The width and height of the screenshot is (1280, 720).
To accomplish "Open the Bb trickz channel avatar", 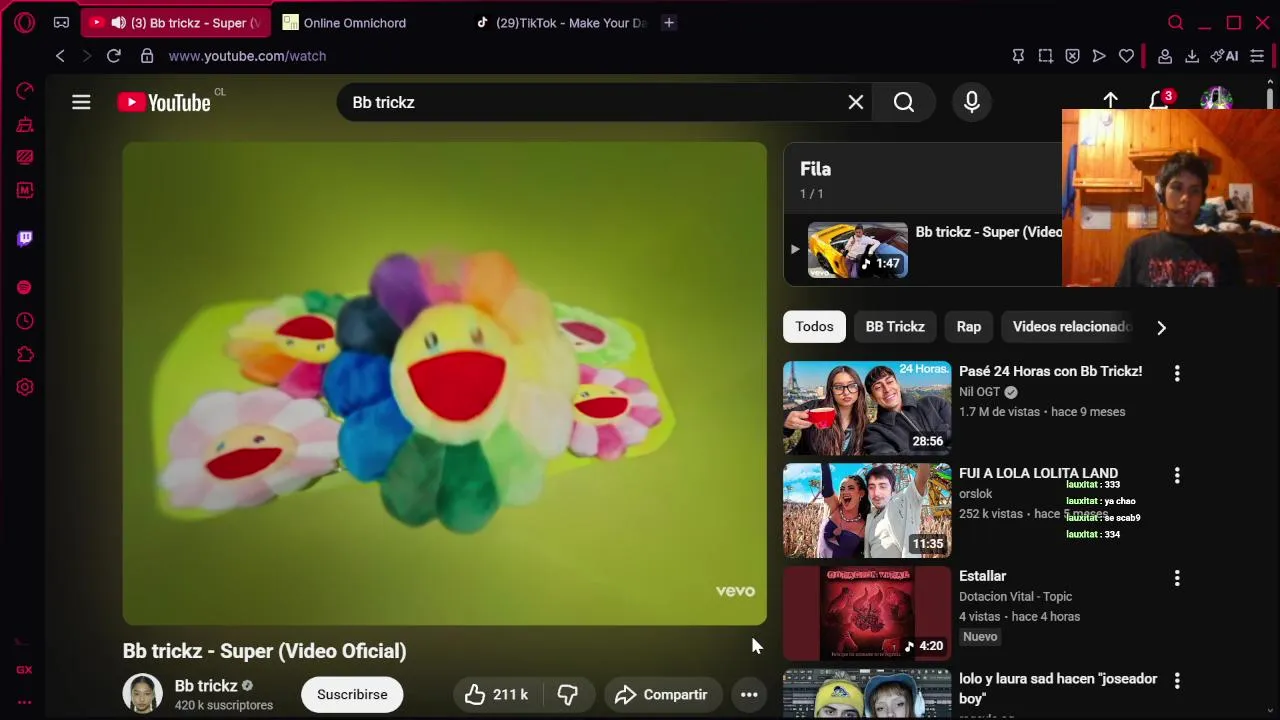I will point(142,694).
